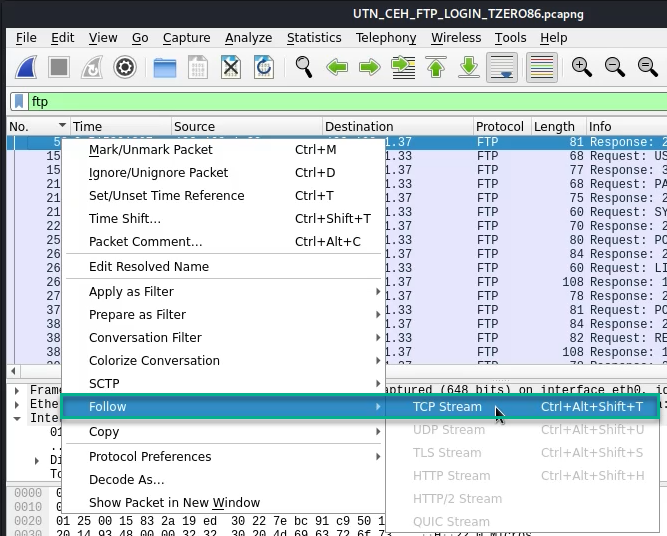Restart the current capture icon

coord(92,67)
